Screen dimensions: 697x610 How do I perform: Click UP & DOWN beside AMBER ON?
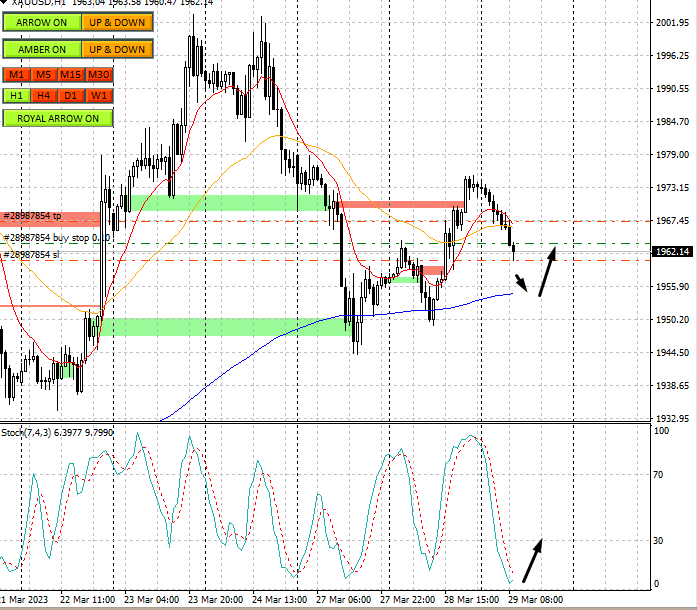(117, 49)
